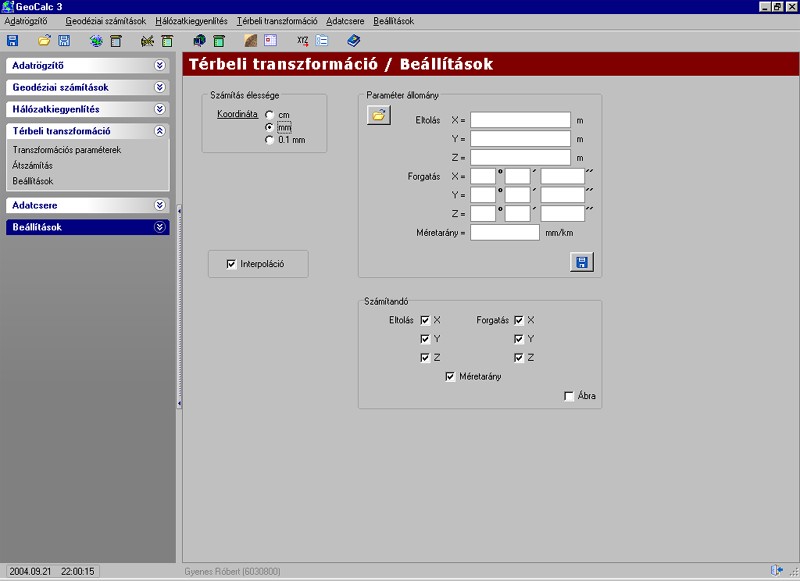This screenshot has height=581, width=800.
Task: Click Gyenes Róbert text in status bar
Action: pos(233,571)
